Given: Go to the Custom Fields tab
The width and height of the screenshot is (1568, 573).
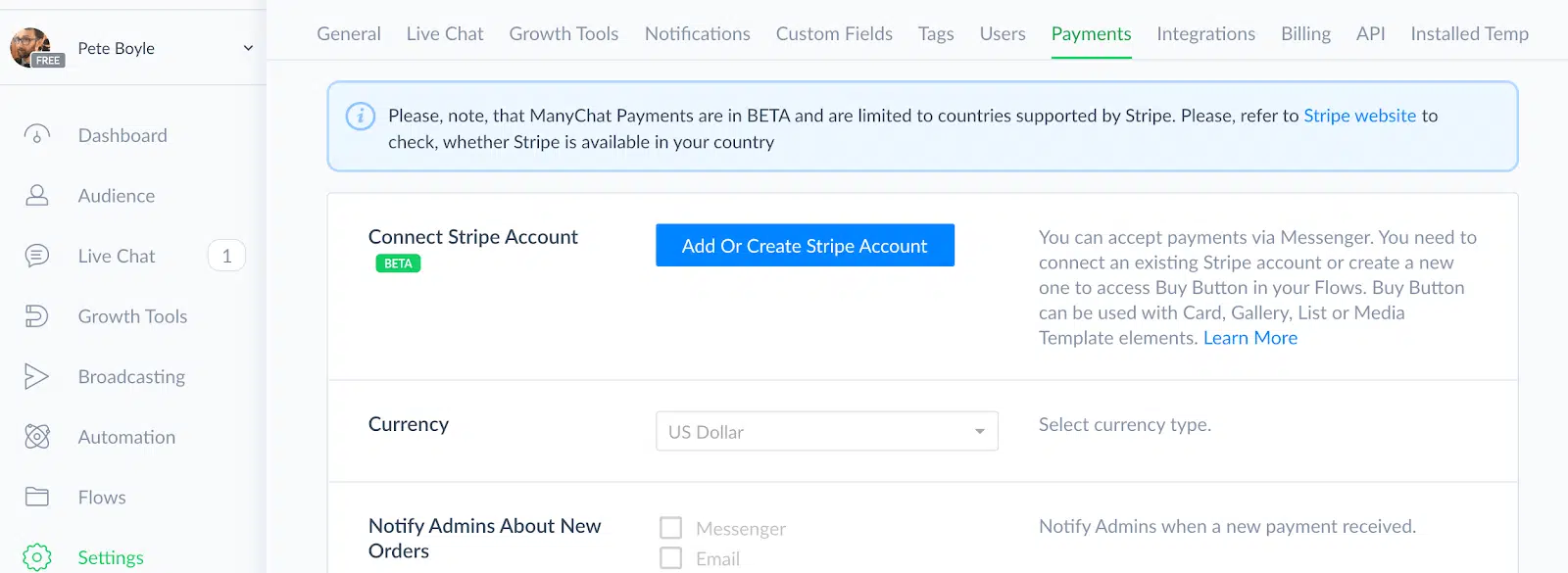Looking at the screenshot, I should point(834,34).
